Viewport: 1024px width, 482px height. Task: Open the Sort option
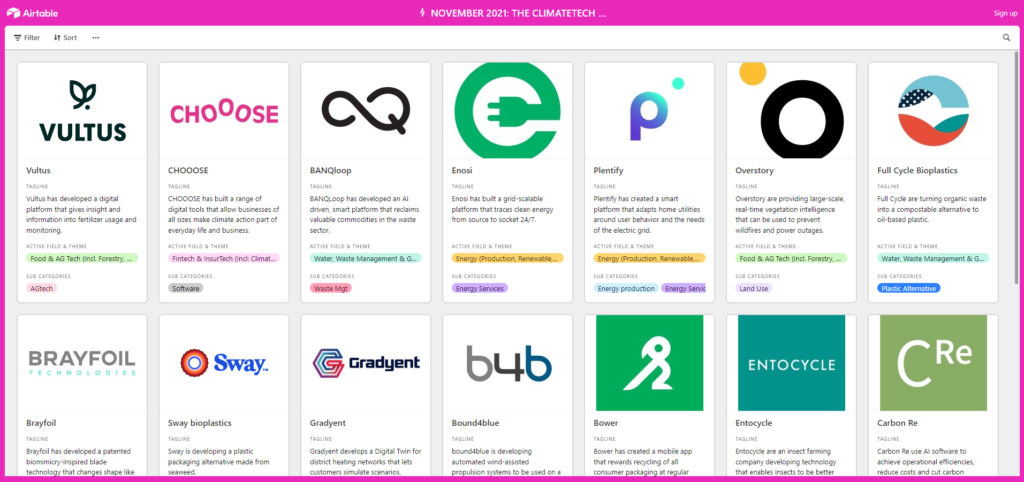(65, 38)
